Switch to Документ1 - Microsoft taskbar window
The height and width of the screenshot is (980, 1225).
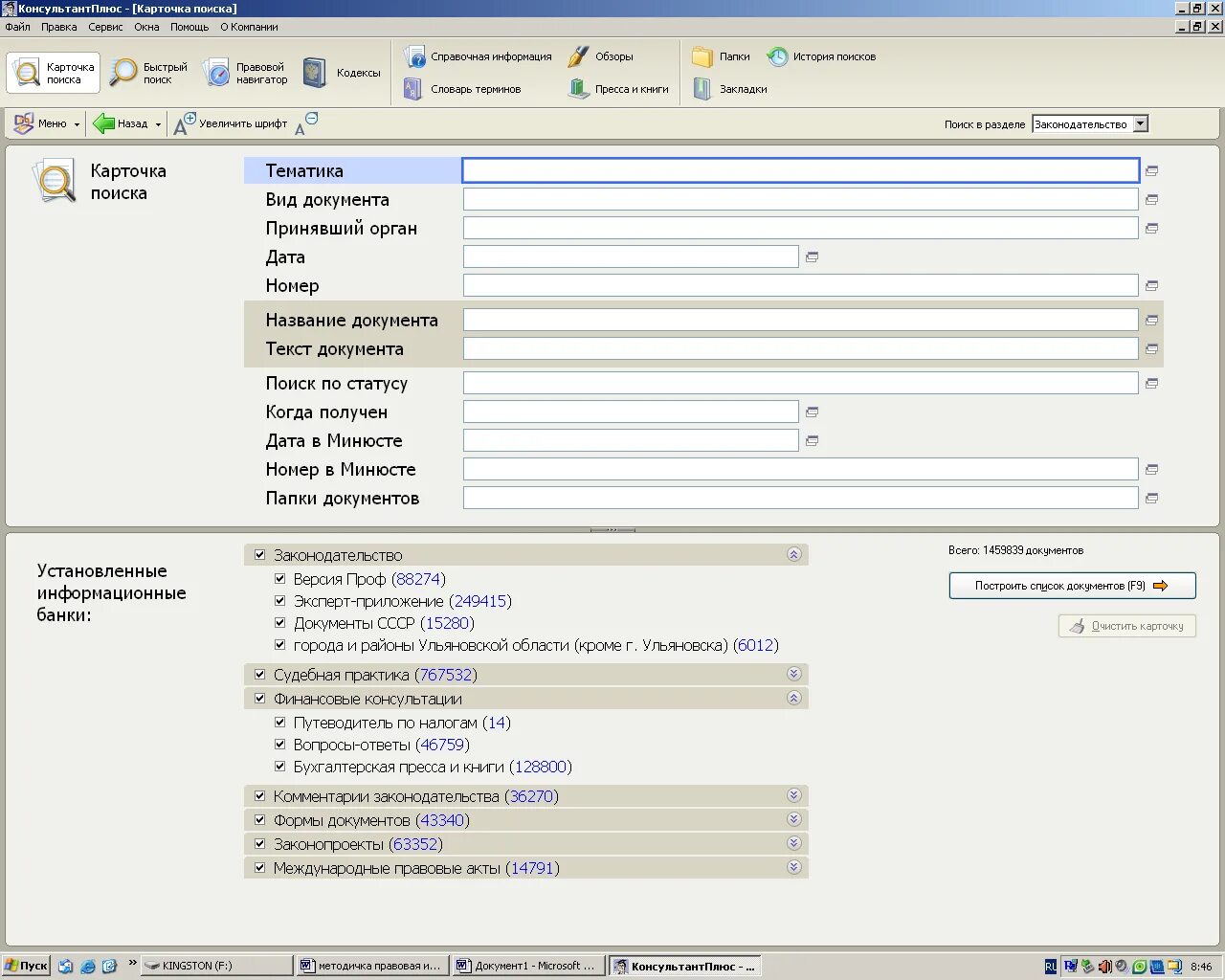click(526, 966)
